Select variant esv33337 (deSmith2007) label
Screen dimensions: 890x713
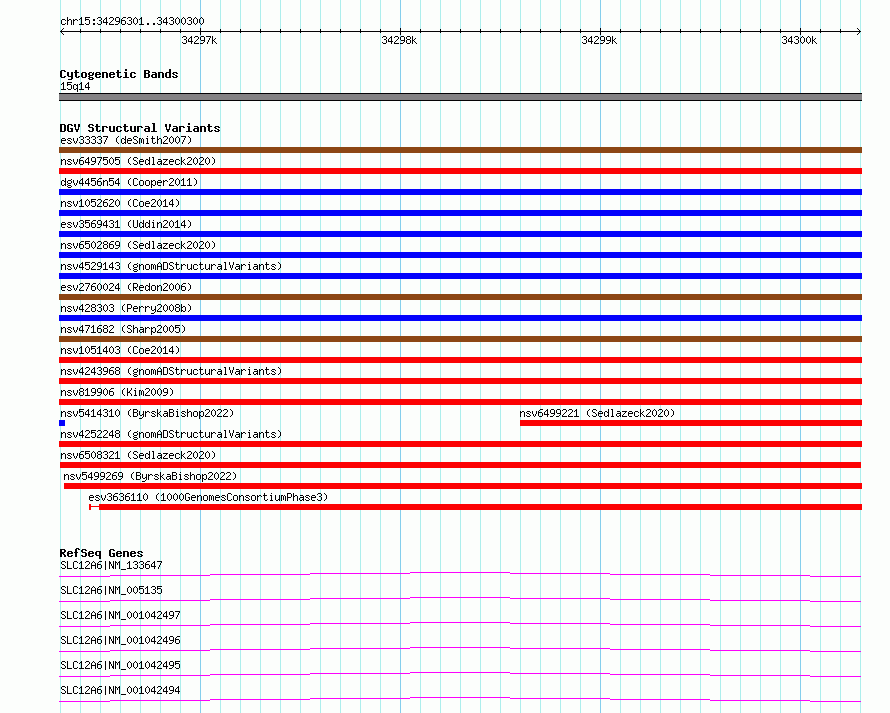click(126, 140)
